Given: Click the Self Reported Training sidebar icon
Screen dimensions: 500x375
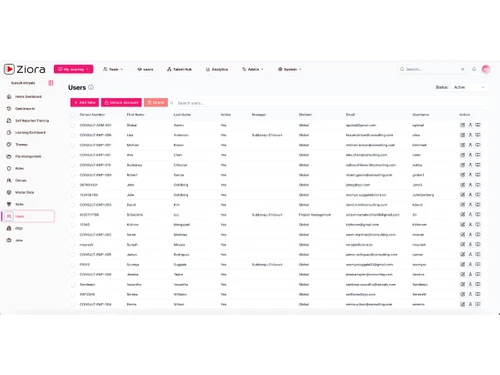Looking at the screenshot, I should click(9, 121).
